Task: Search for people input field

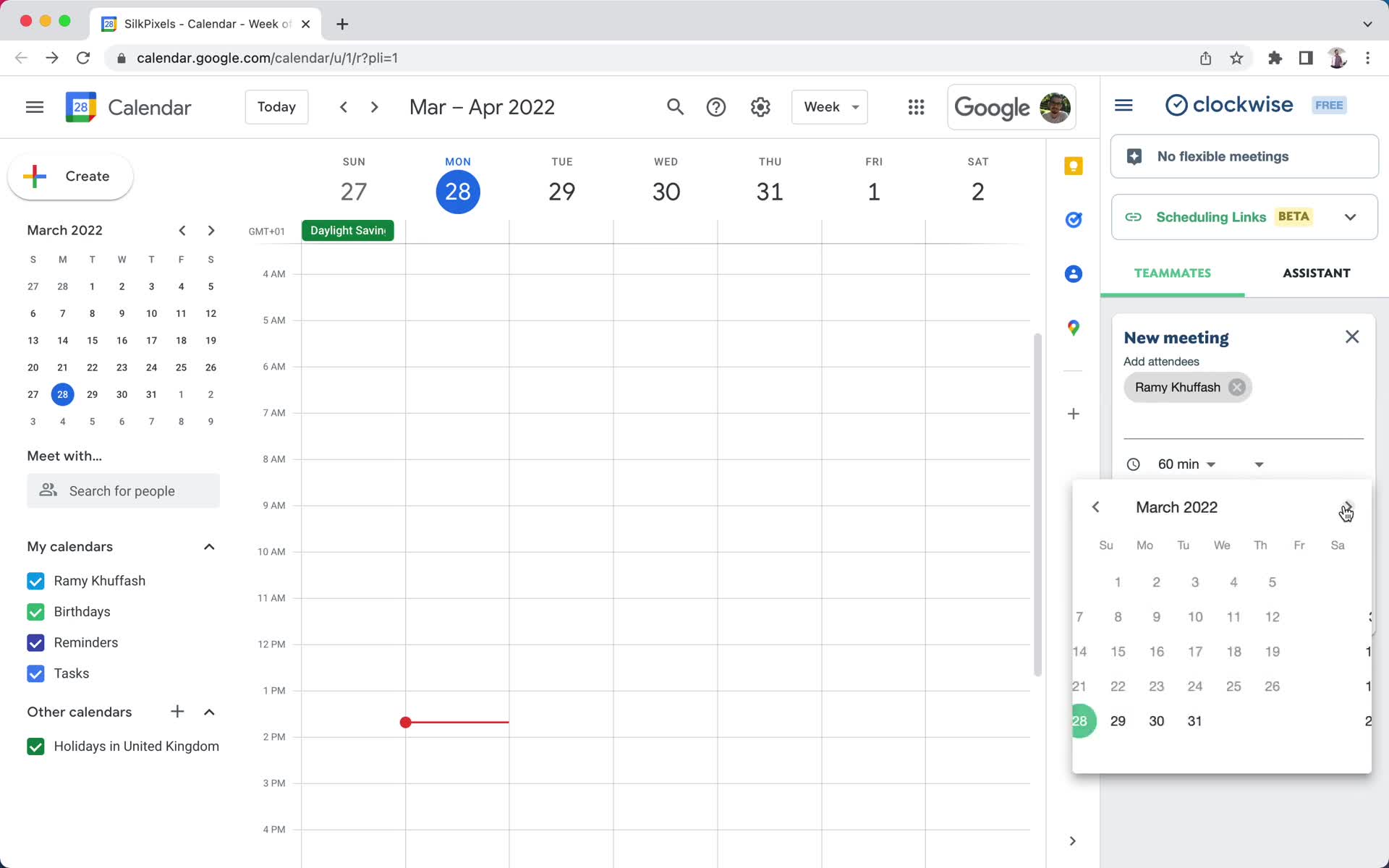Action: click(x=123, y=490)
